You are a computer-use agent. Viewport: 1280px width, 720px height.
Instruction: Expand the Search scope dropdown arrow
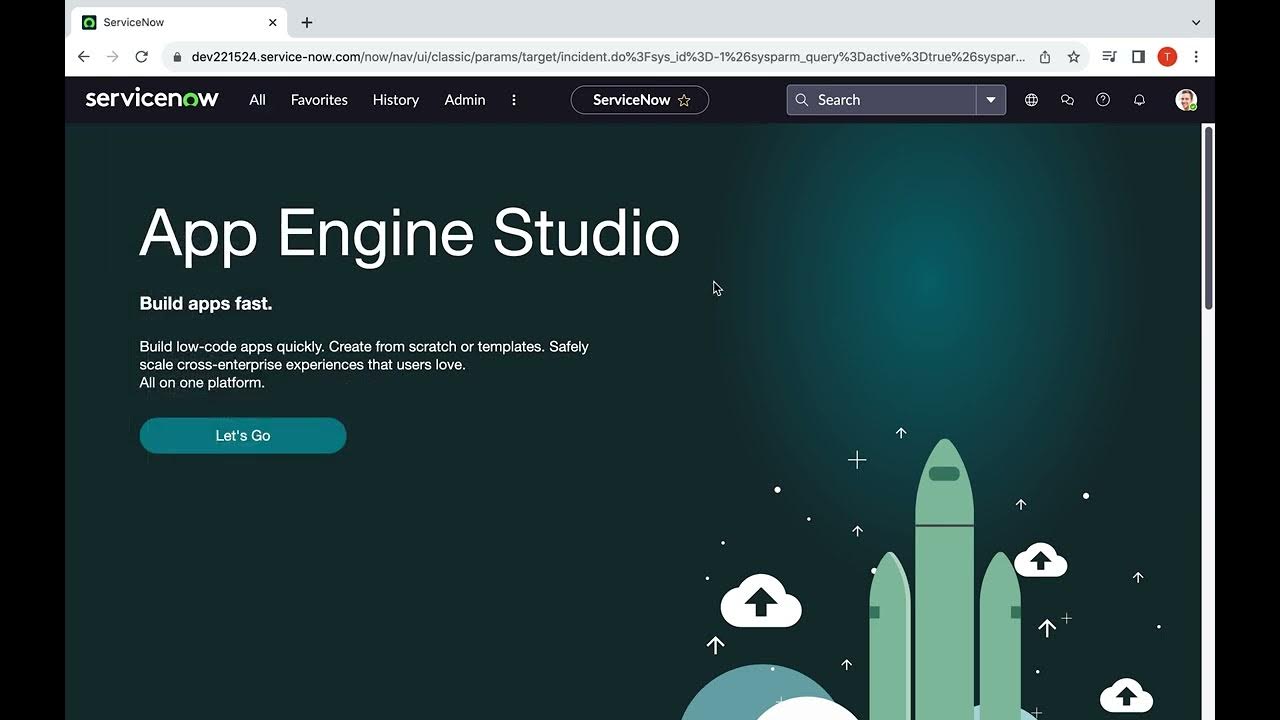(991, 100)
